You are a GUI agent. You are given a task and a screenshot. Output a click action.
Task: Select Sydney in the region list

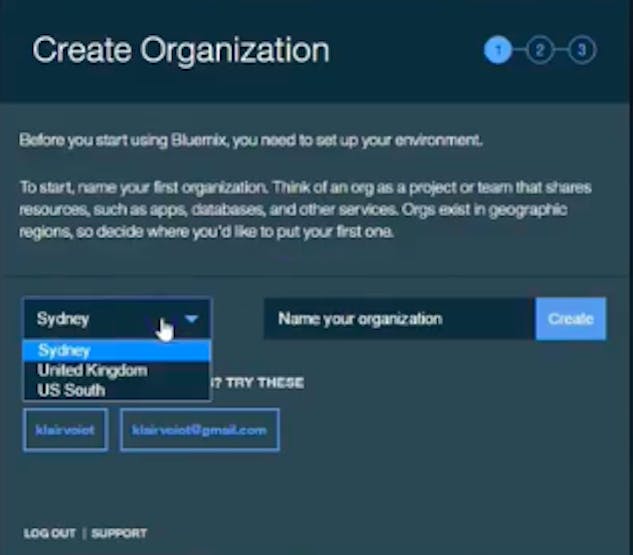117,350
